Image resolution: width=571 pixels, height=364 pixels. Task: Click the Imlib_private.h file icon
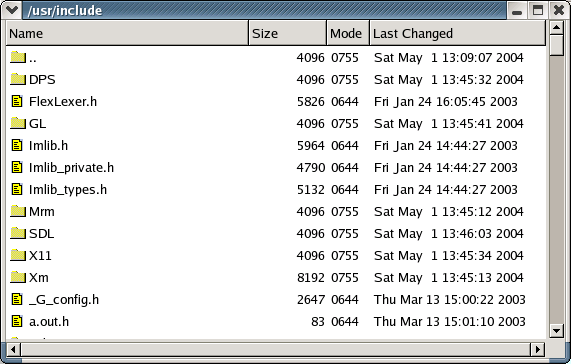point(17,167)
